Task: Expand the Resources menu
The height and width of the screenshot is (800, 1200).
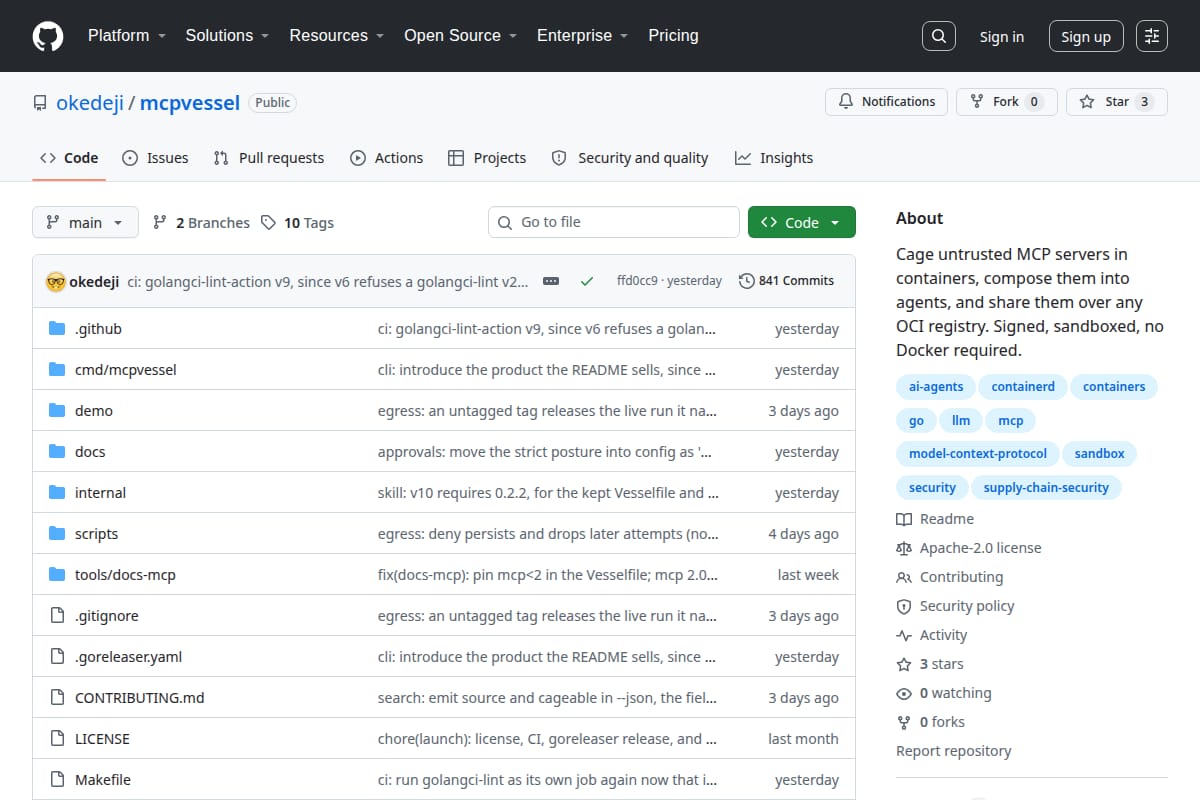Action: (337, 35)
